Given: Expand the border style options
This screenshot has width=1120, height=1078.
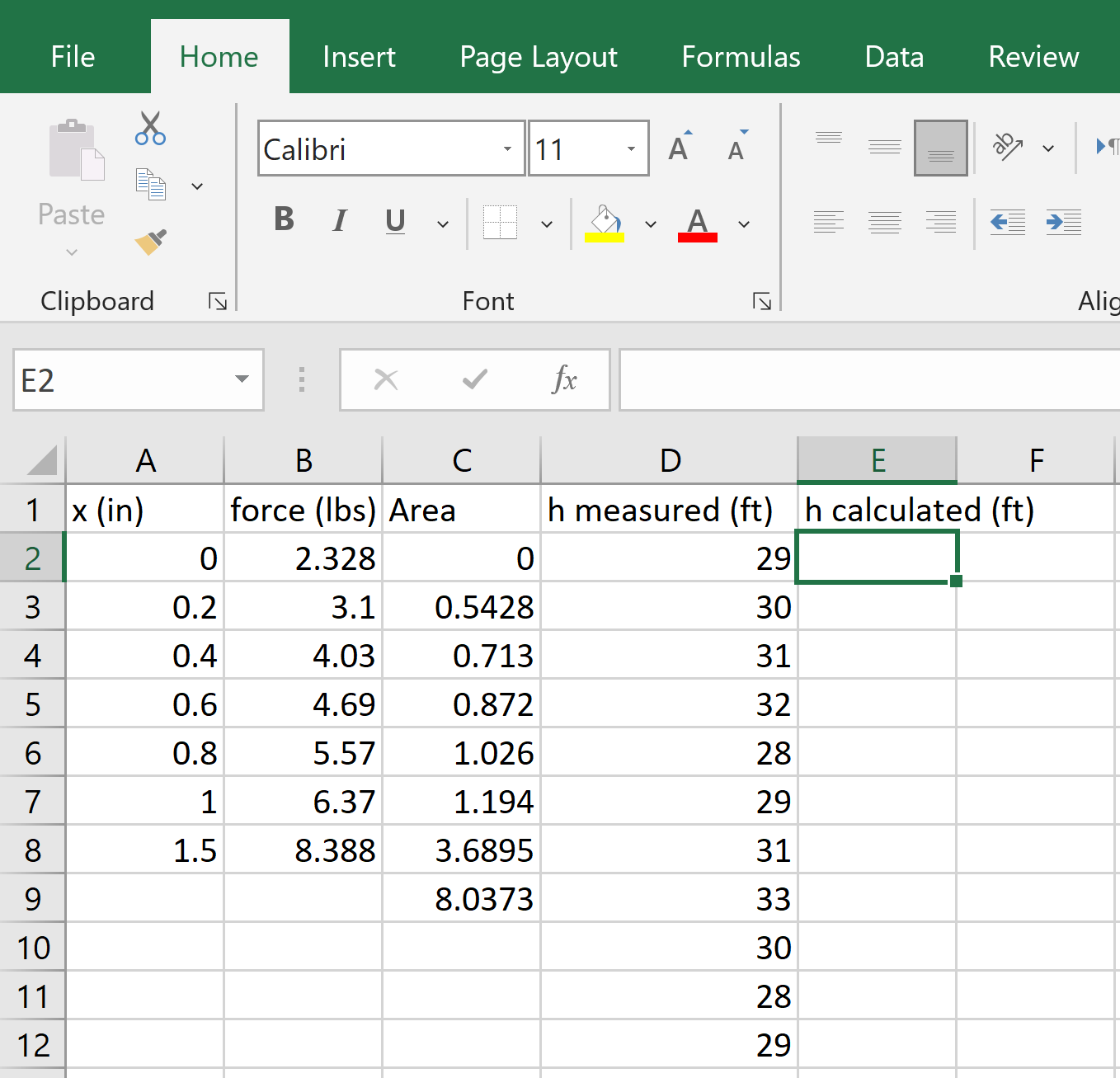Looking at the screenshot, I should click(546, 223).
